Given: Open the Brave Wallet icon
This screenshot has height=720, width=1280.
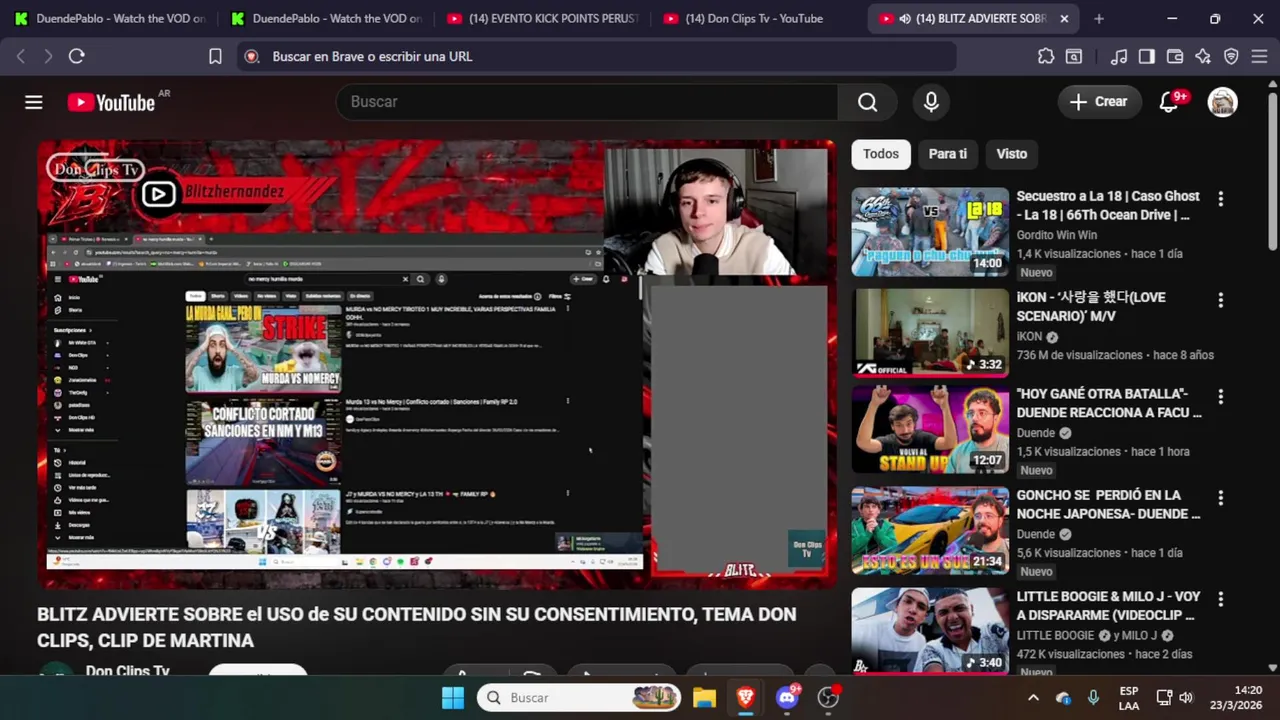Looking at the screenshot, I should click(1175, 56).
